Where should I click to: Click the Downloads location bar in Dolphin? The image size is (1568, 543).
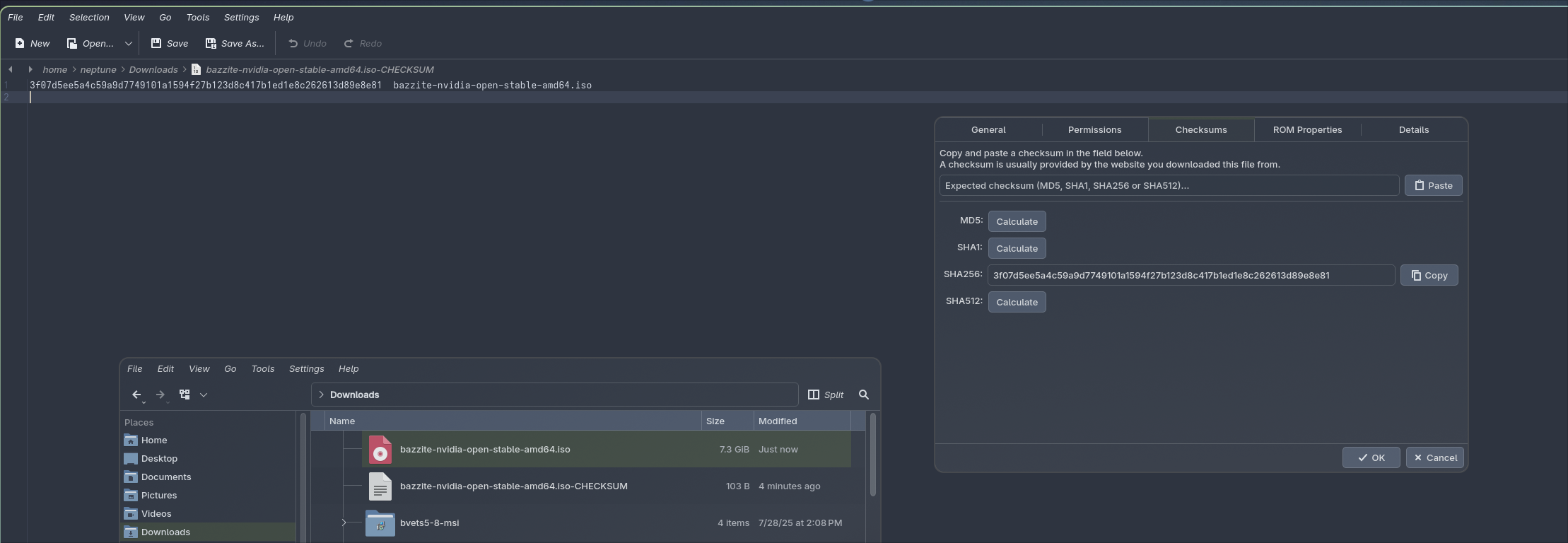554,395
